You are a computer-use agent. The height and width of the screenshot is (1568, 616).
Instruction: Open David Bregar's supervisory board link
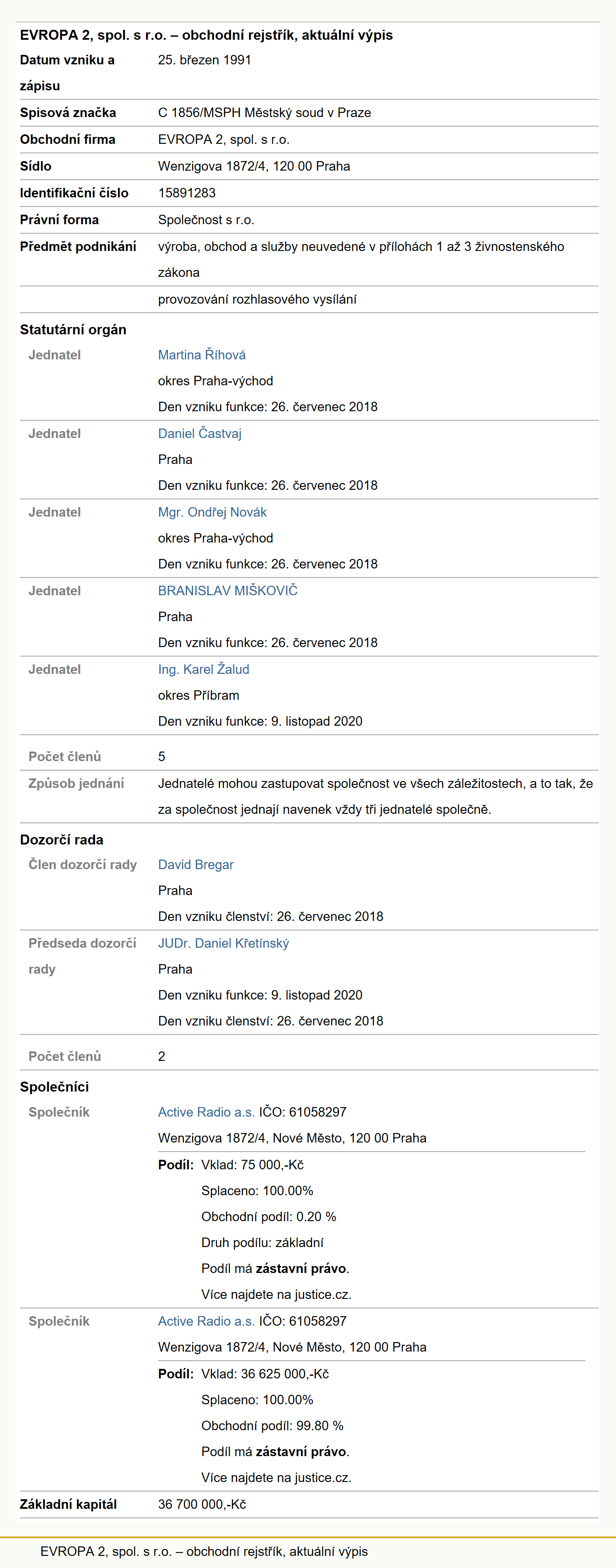click(x=195, y=864)
